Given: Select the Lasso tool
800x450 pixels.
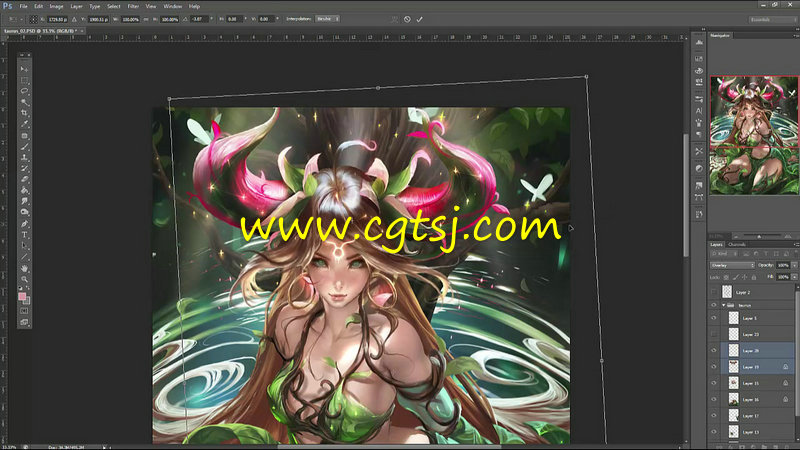Looking at the screenshot, I should point(24,91).
